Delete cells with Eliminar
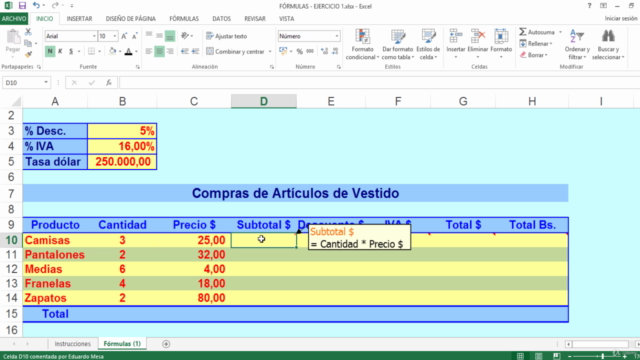 [x=478, y=44]
